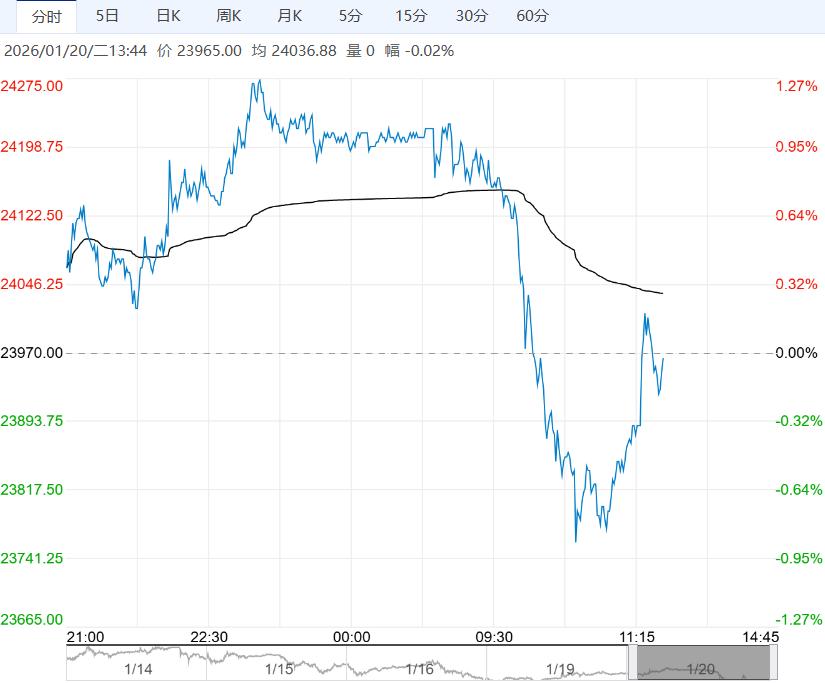This screenshot has height=683, width=825.
Task: Click the 23970.00 baseline price label
Action: 32,353
